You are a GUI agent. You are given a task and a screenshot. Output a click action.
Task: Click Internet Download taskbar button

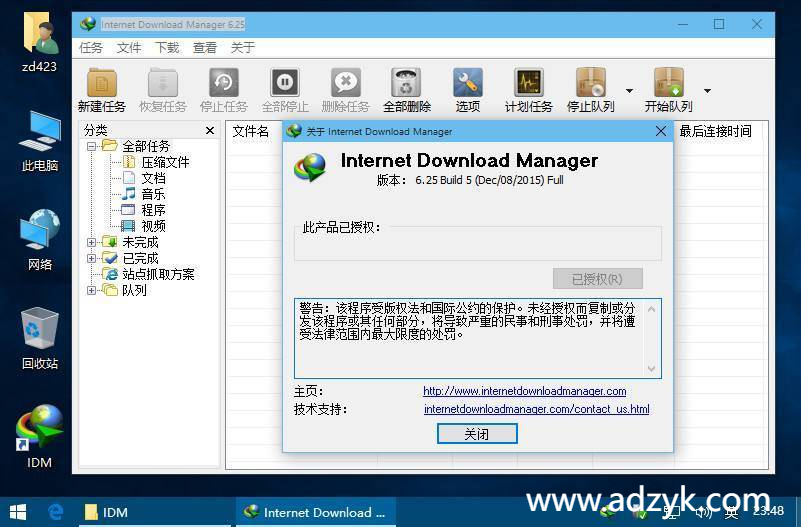pyautogui.click(x=315, y=512)
